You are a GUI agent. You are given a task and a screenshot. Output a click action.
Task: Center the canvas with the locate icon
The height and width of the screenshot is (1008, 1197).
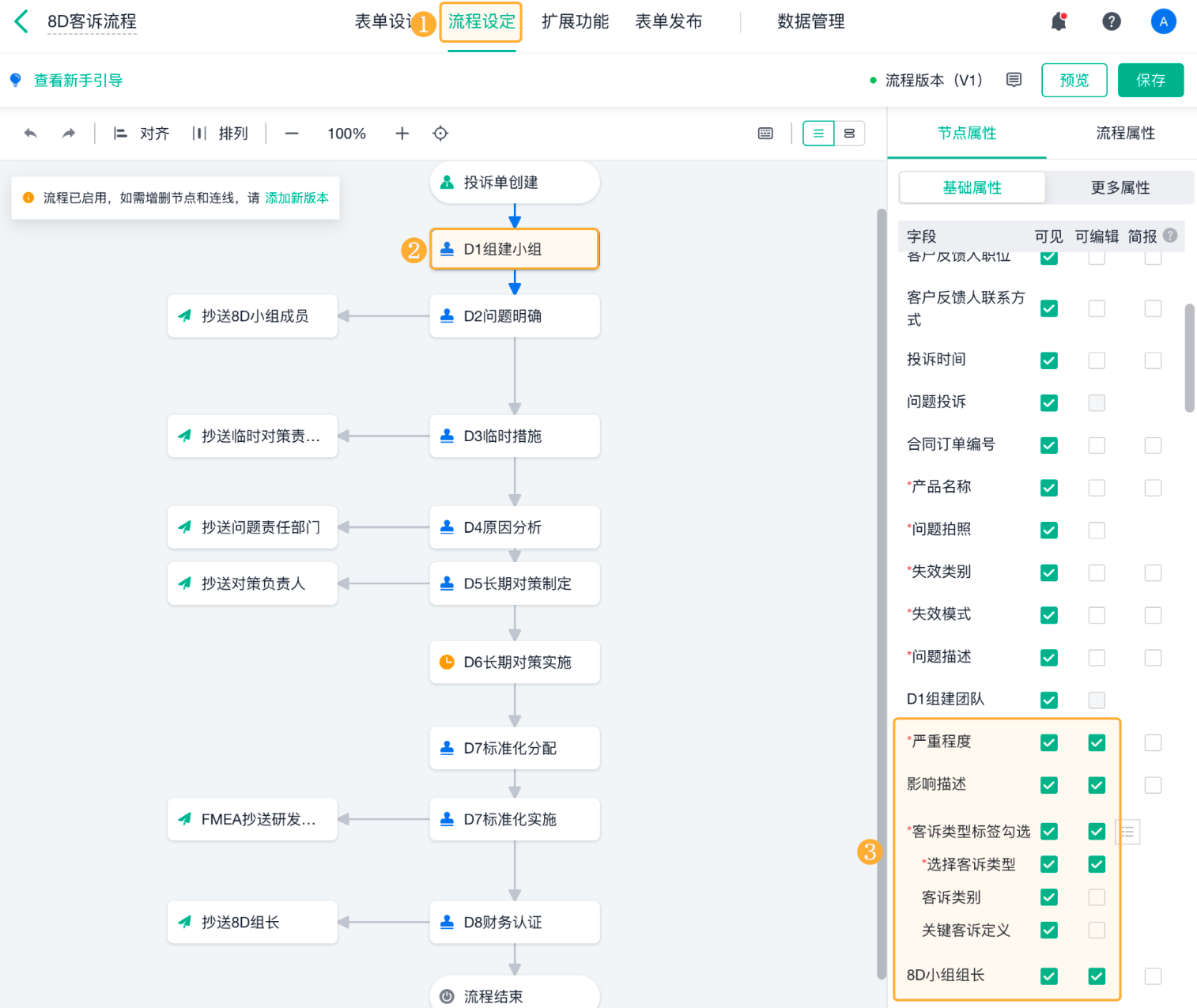point(440,134)
